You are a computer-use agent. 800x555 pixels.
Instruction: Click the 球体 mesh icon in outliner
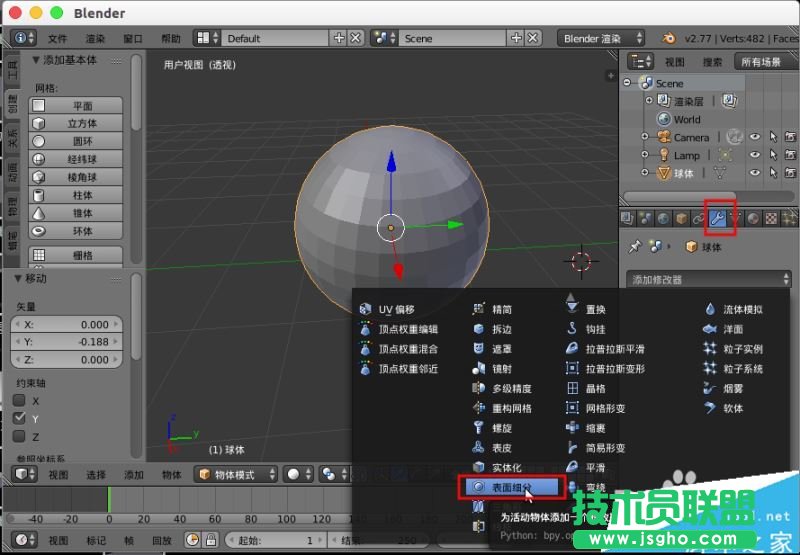(664, 173)
